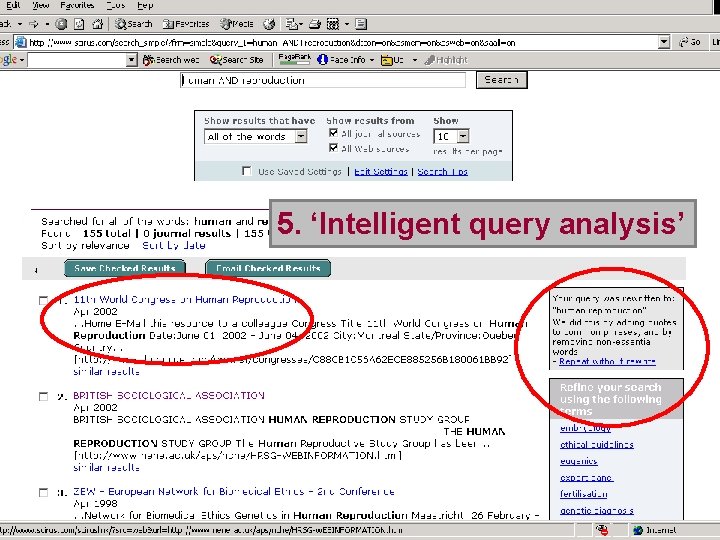The image size is (720, 540).
Task: Toggle All Web sources checkbox
Action: tap(333, 148)
